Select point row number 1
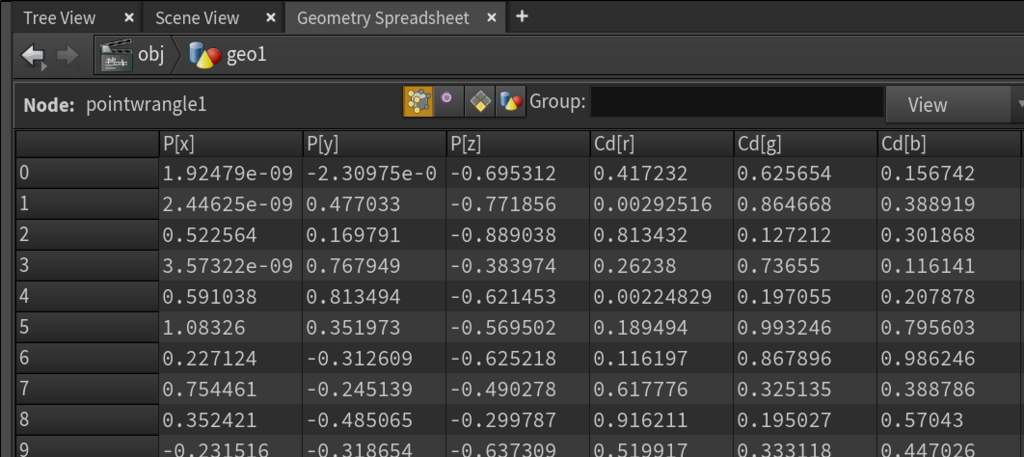 [x=88, y=204]
